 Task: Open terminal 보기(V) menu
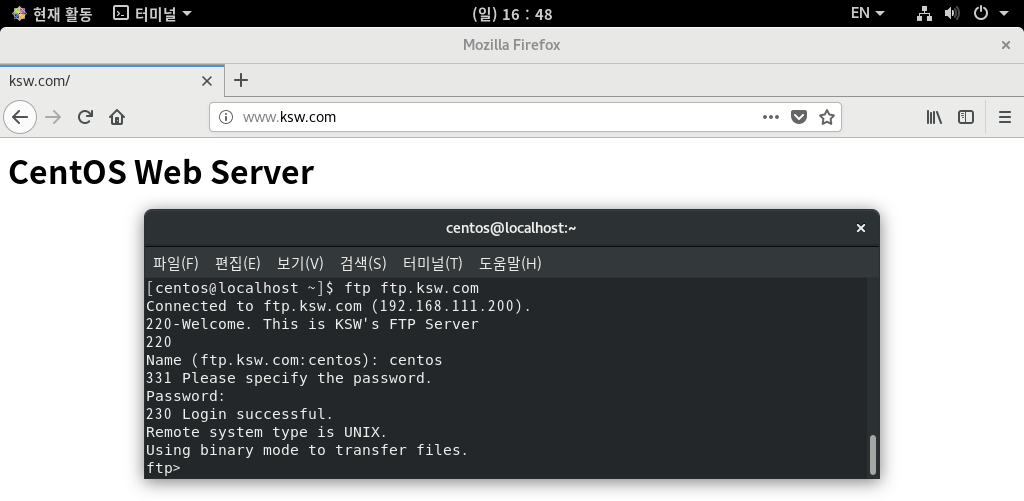click(300, 263)
